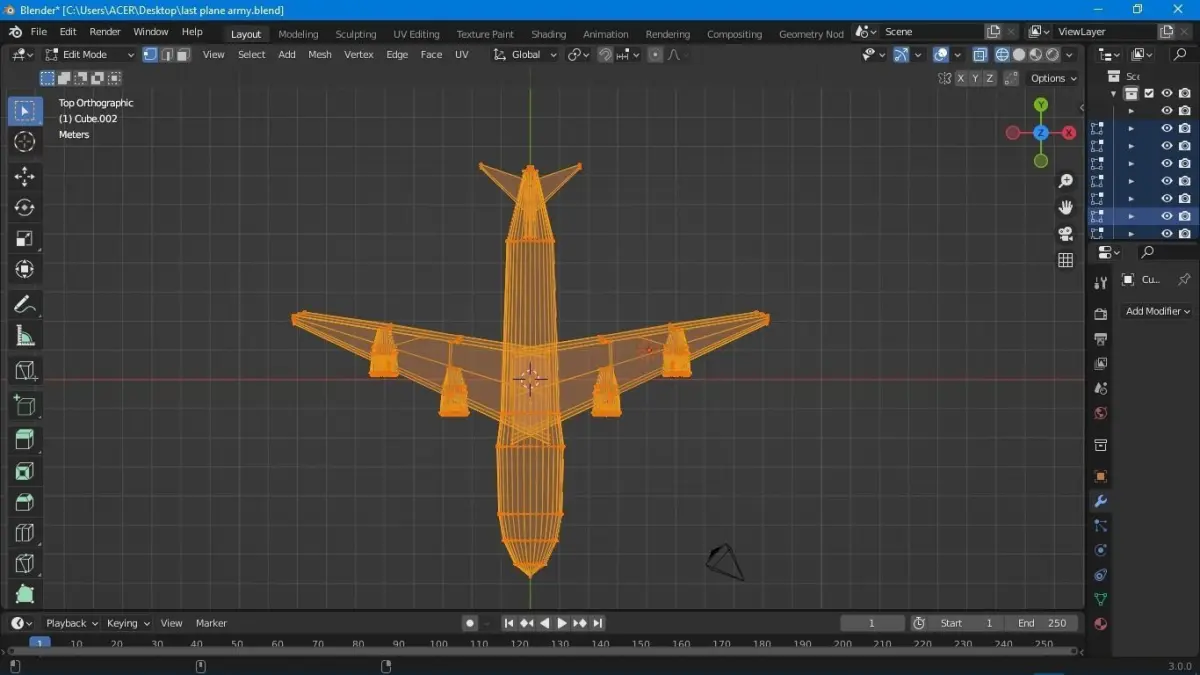The image size is (1200, 675).
Task: Open the Object Data mesh properties tab
Action: coord(1101,599)
